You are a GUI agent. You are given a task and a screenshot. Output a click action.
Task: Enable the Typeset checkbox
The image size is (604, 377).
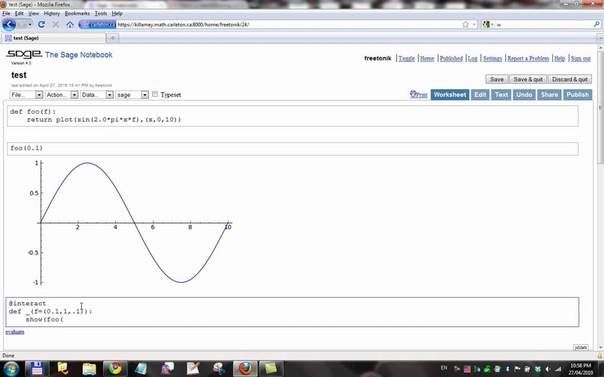[x=155, y=94]
